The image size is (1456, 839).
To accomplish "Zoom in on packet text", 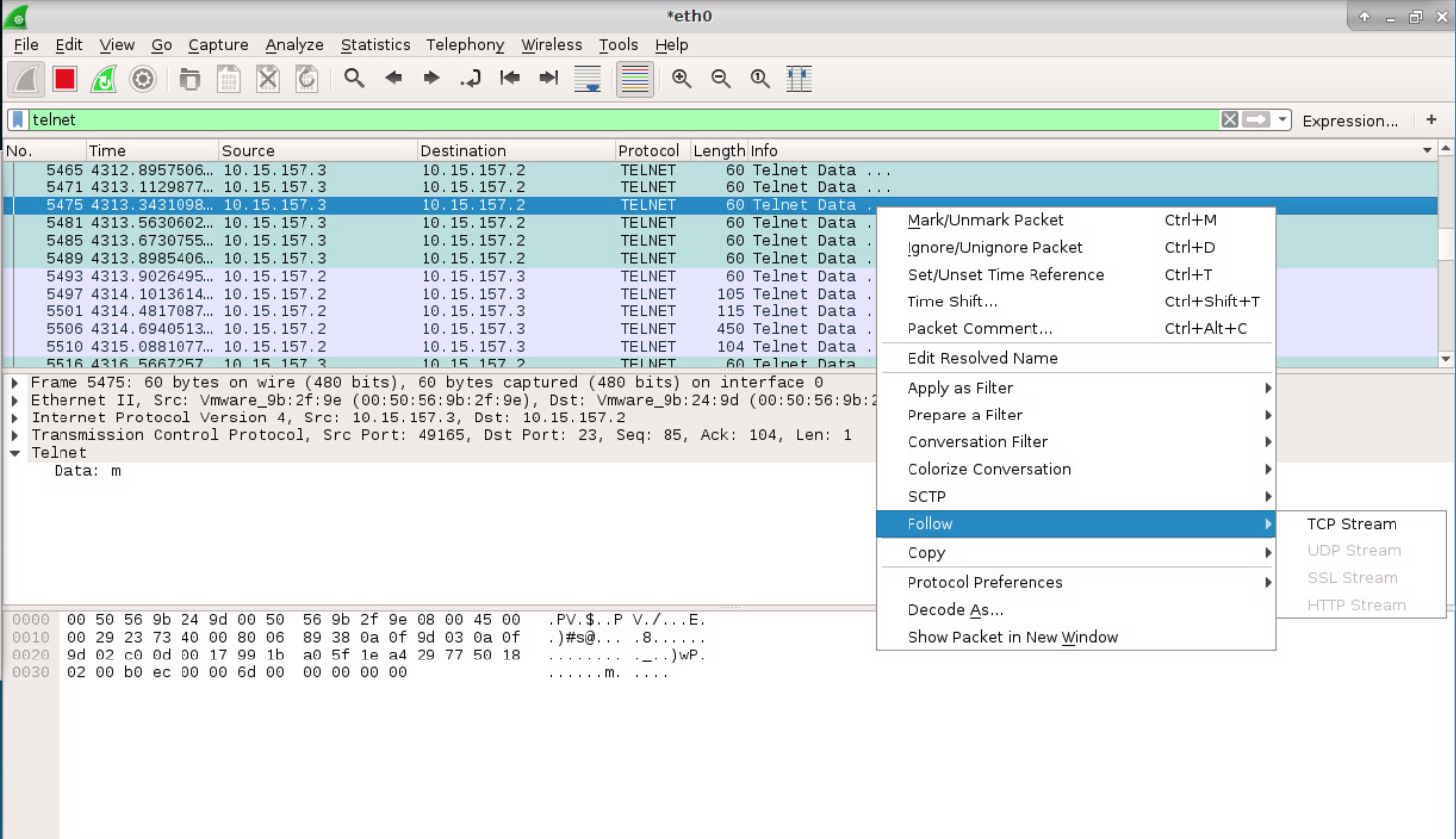I will pos(682,79).
